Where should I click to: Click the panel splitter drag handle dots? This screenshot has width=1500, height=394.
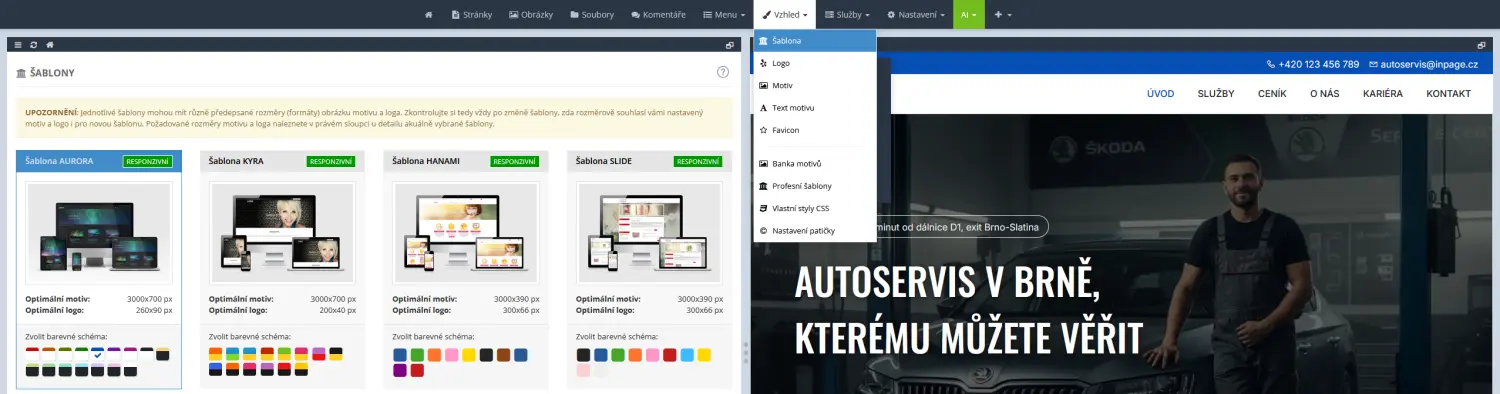tap(746, 352)
